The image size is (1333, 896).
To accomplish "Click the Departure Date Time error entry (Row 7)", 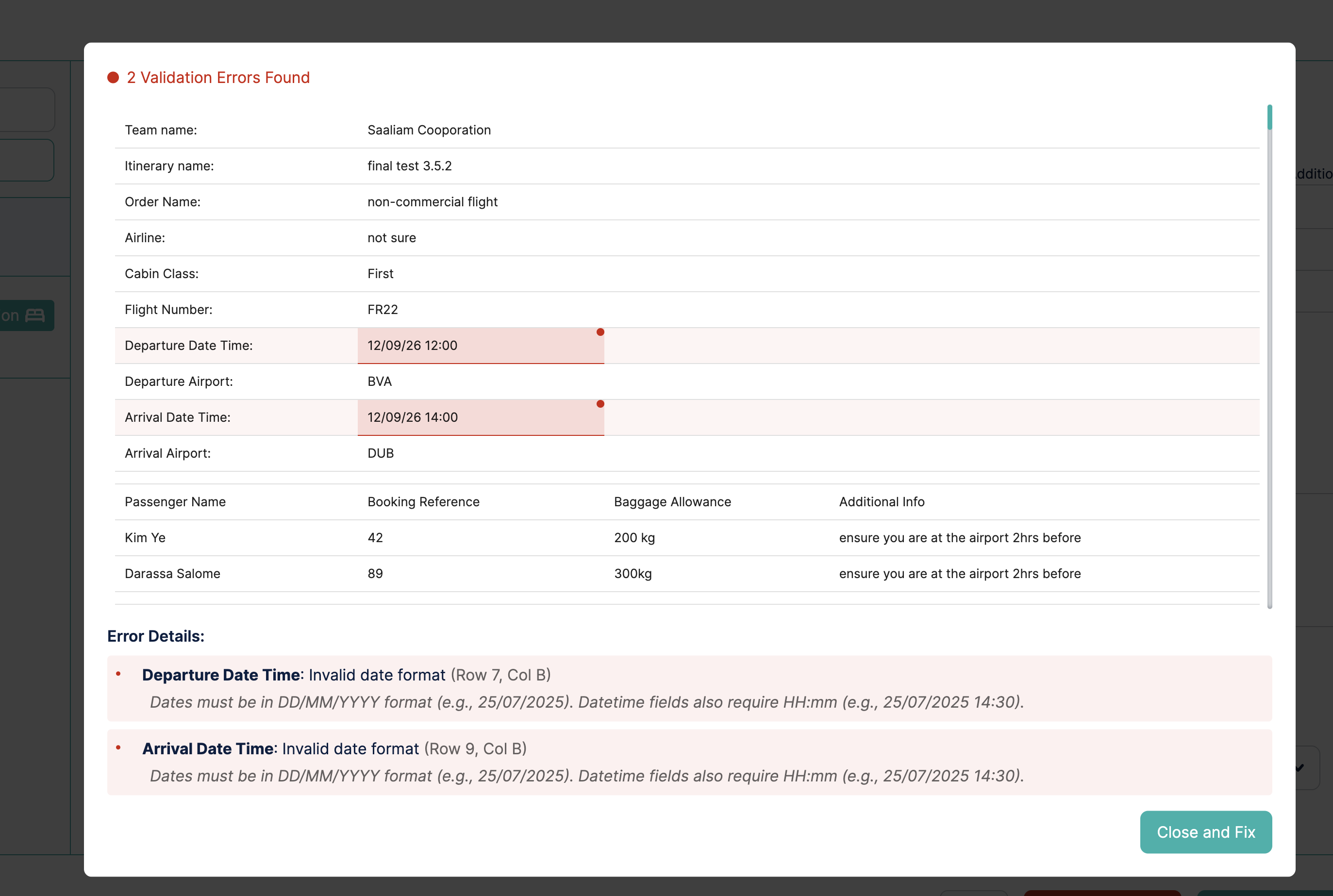I will tap(690, 688).
